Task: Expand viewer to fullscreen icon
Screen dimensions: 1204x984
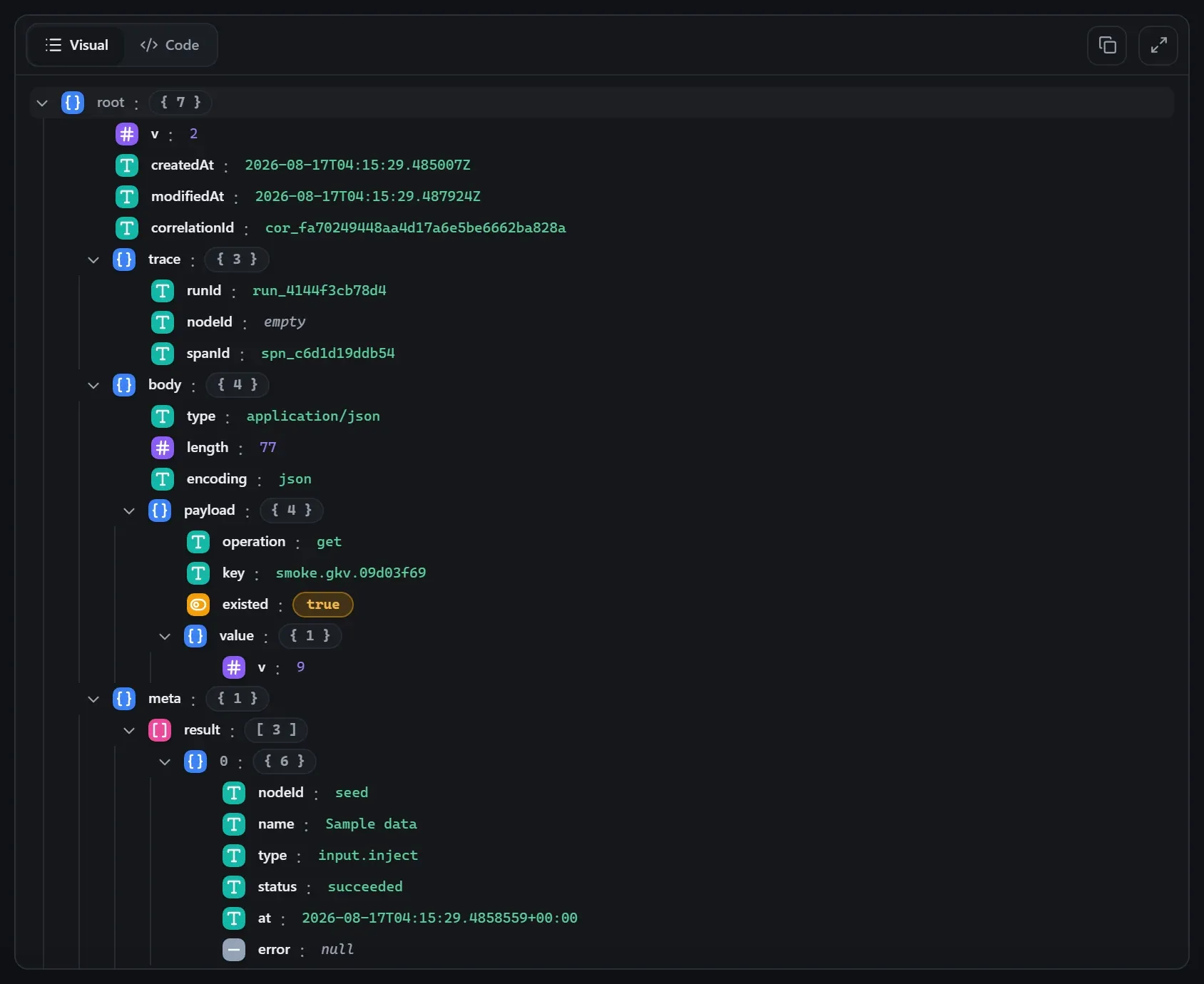Action: coord(1158,46)
